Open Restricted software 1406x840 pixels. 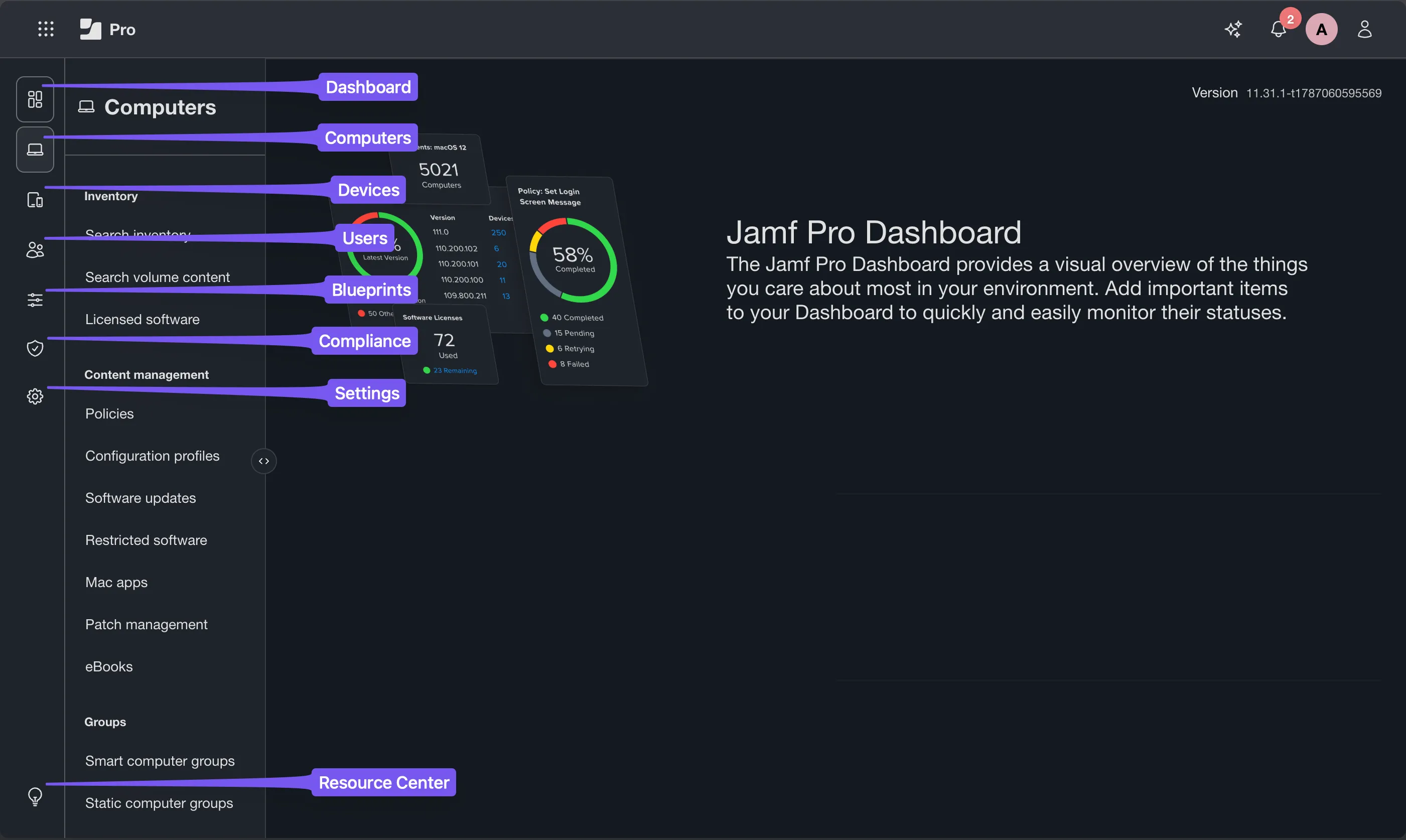(x=146, y=540)
